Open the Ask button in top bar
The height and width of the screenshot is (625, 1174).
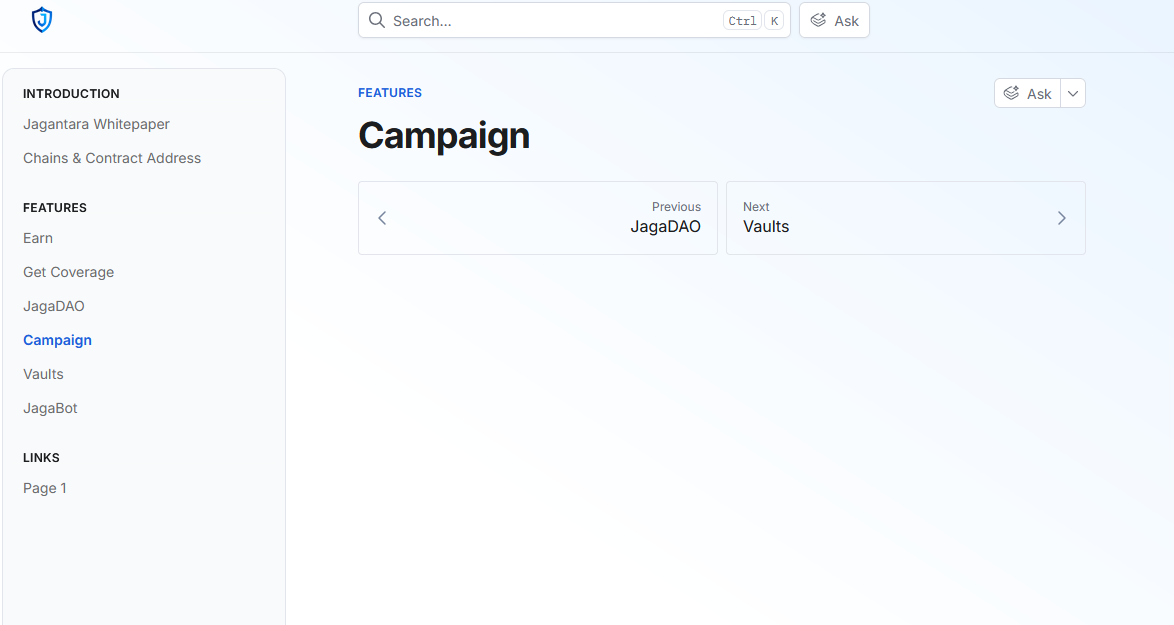[834, 20]
